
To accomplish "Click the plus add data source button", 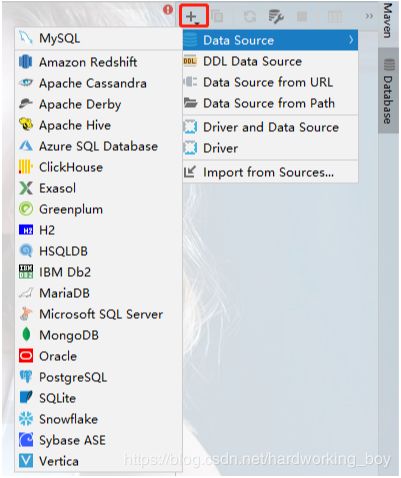I will (x=193, y=16).
